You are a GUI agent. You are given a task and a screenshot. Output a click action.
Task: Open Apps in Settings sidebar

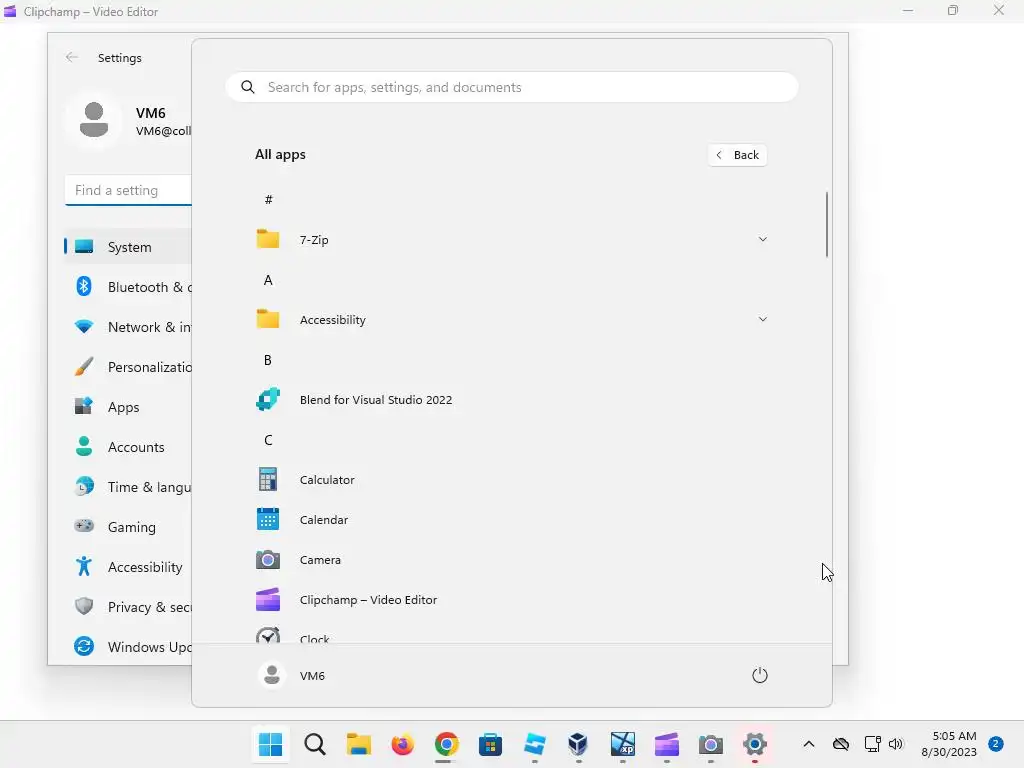(x=128, y=407)
